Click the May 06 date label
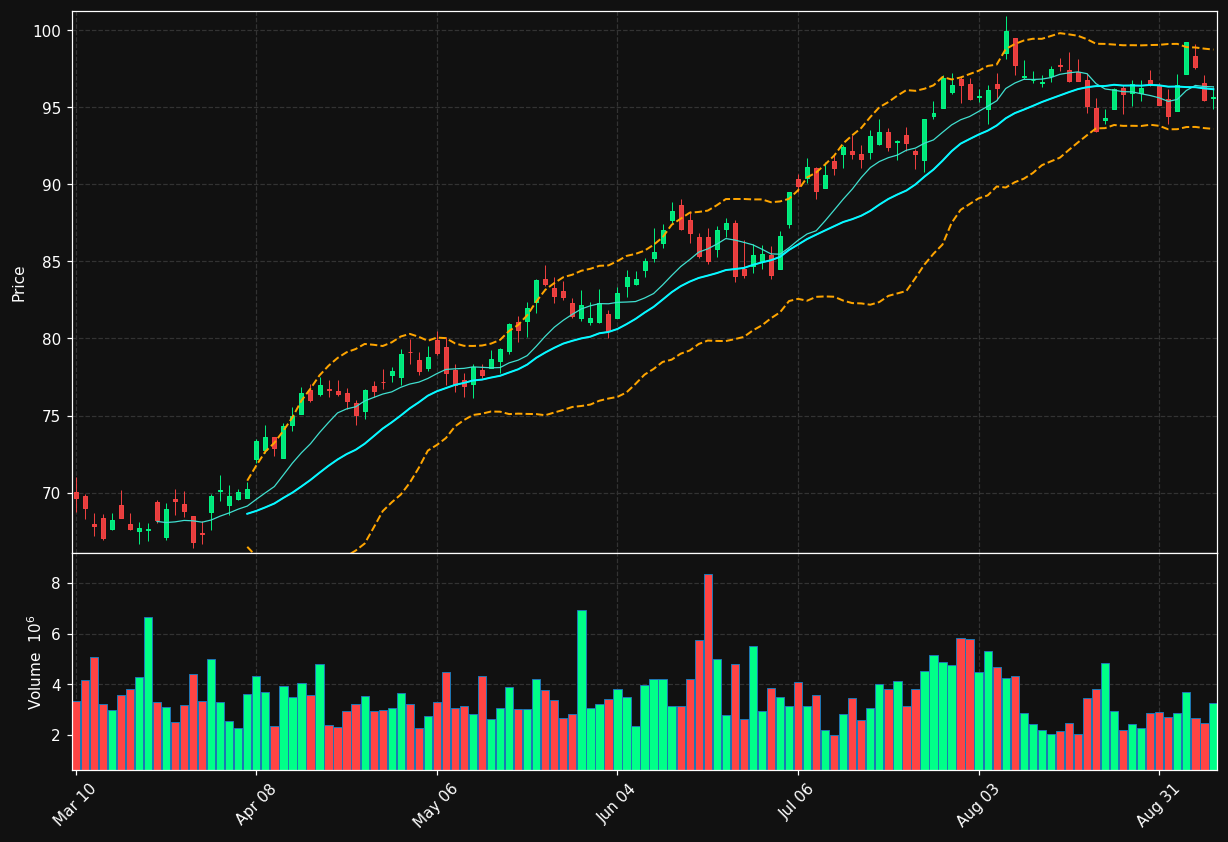 click(435, 806)
